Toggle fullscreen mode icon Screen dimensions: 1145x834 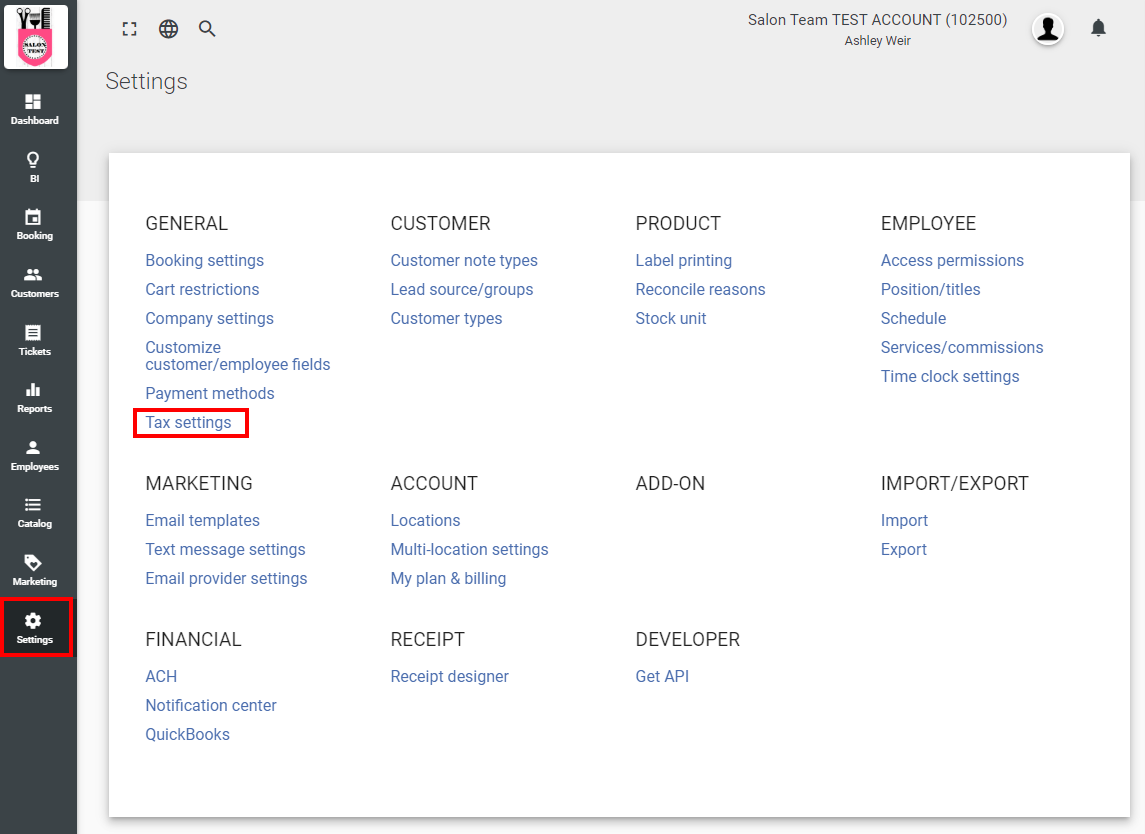click(x=129, y=29)
